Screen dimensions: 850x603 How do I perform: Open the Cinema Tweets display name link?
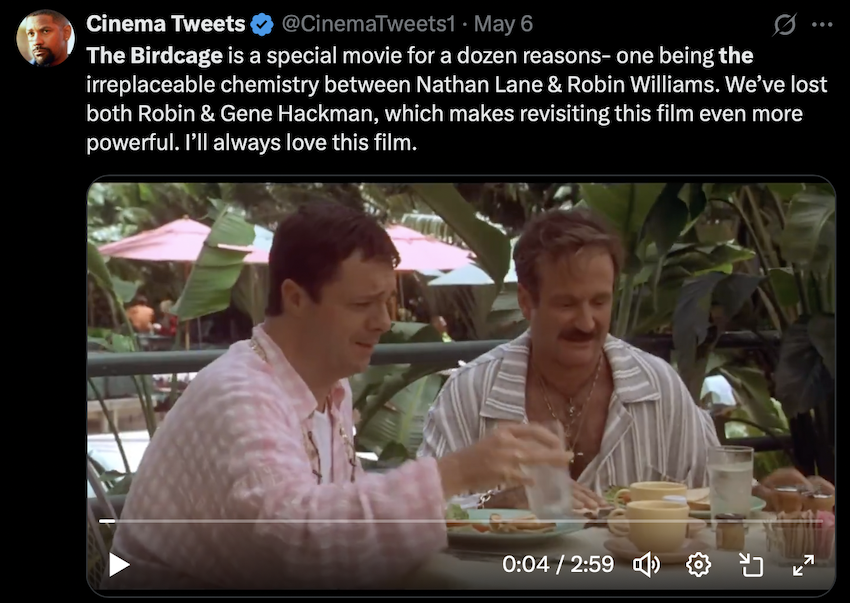click(166, 24)
